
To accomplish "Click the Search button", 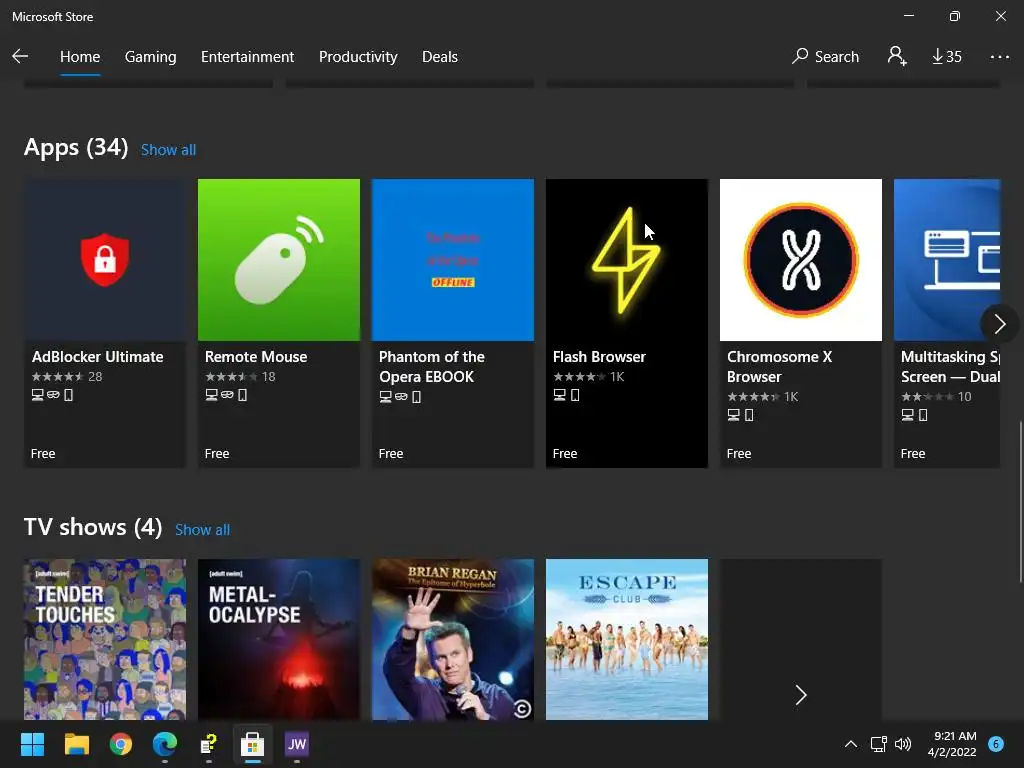I will (x=825, y=57).
